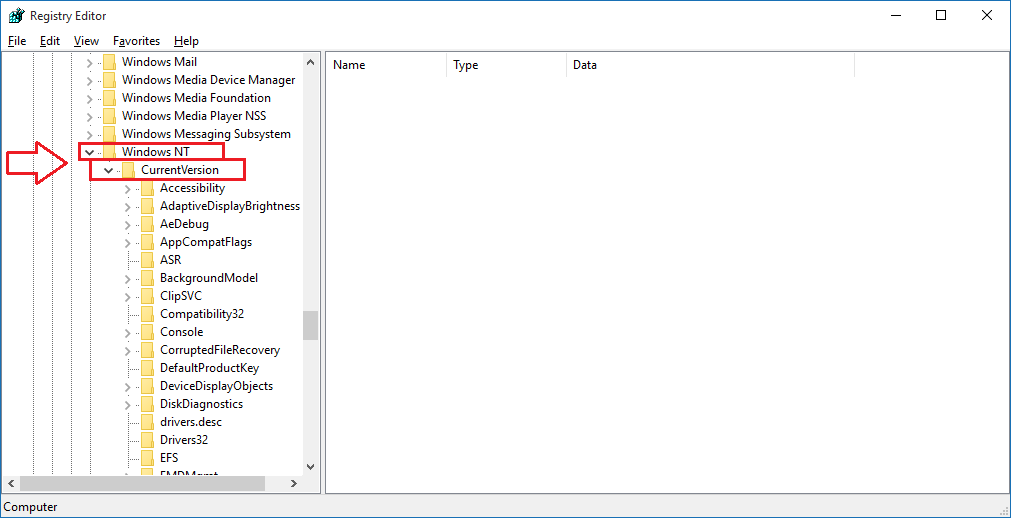Viewport: 1011px width, 518px height.
Task: Click the tree scroll up arrow
Action: [x=310, y=63]
